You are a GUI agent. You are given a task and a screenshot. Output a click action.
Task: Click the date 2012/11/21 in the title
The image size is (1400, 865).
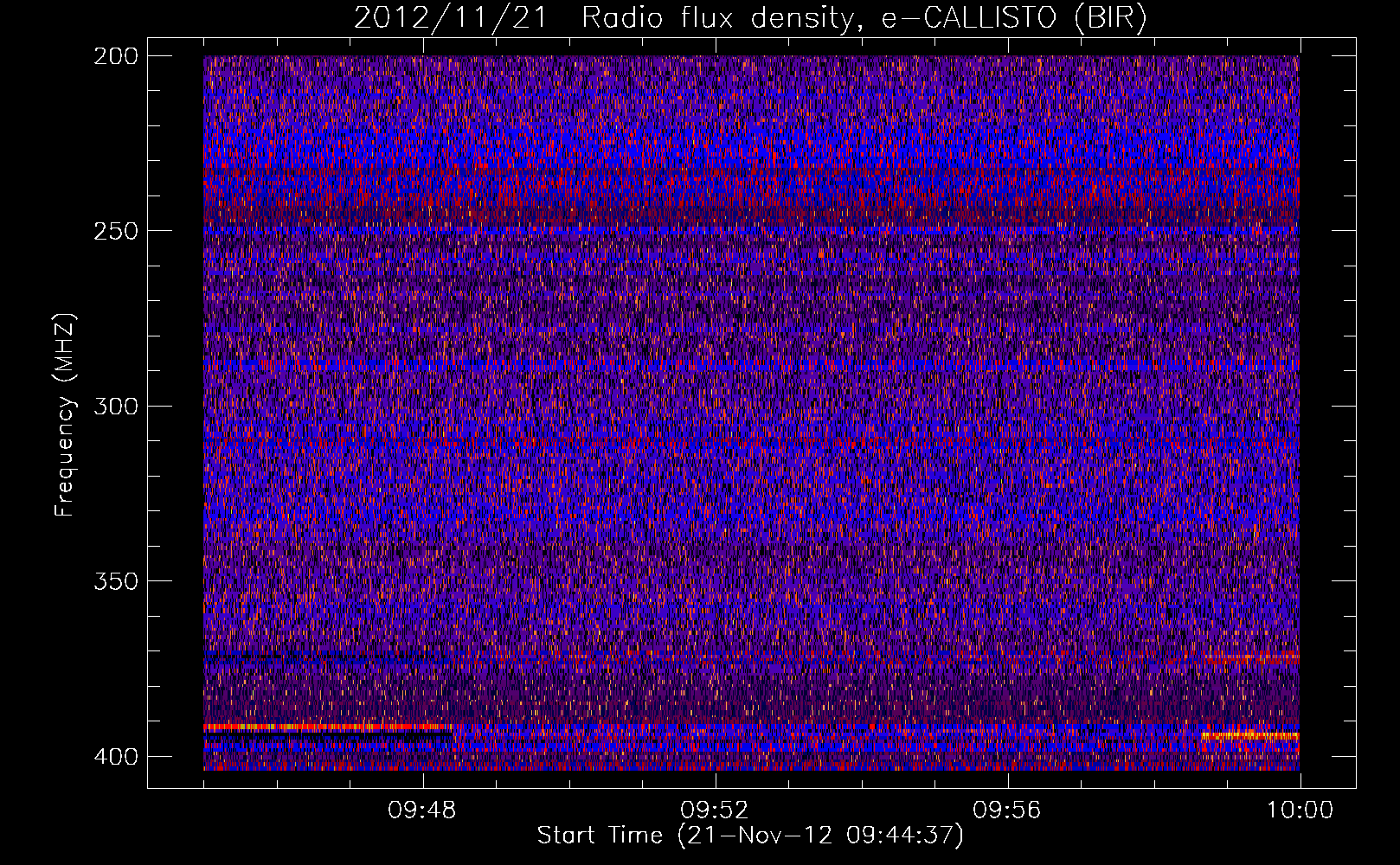tap(451, 18)
